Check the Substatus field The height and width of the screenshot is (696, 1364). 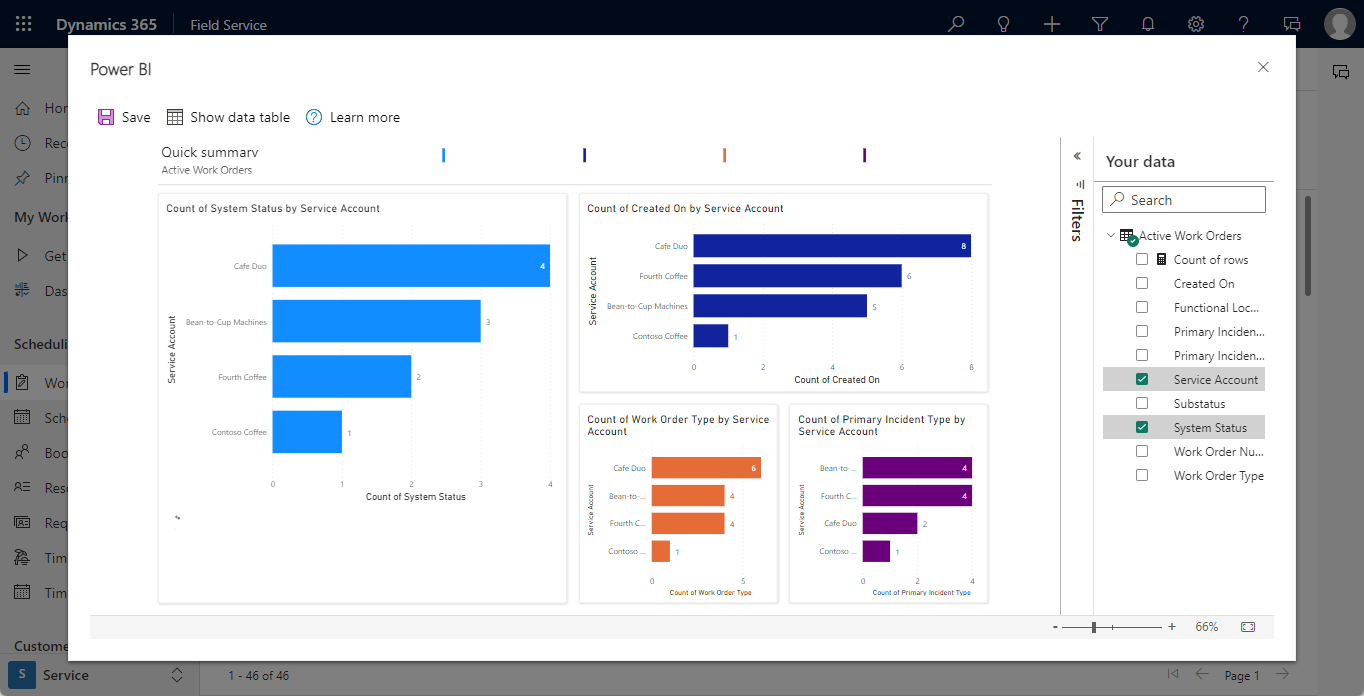tap(1142, 404)
